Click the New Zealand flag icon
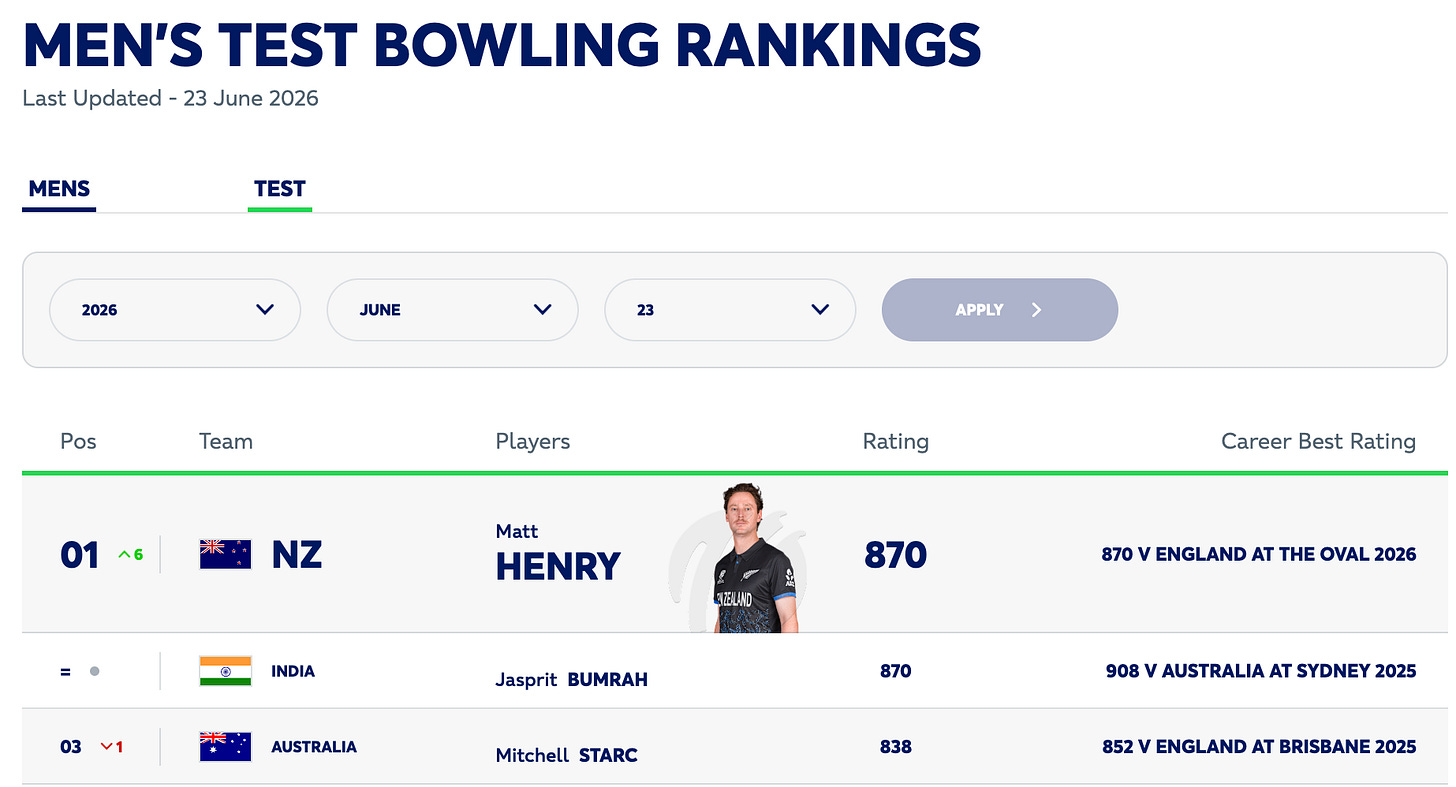 coord(225,554)
